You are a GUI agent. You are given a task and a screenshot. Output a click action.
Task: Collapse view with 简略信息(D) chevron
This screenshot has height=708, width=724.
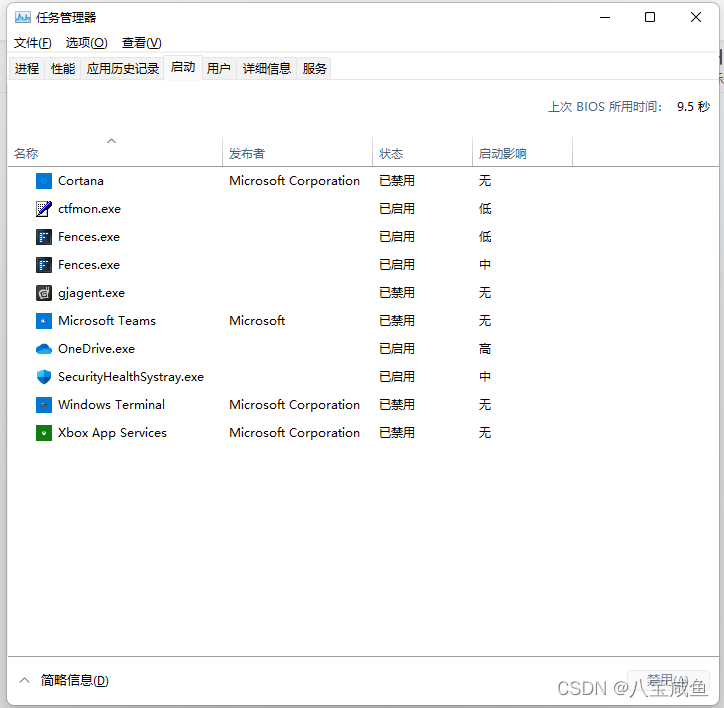point(24,680)
